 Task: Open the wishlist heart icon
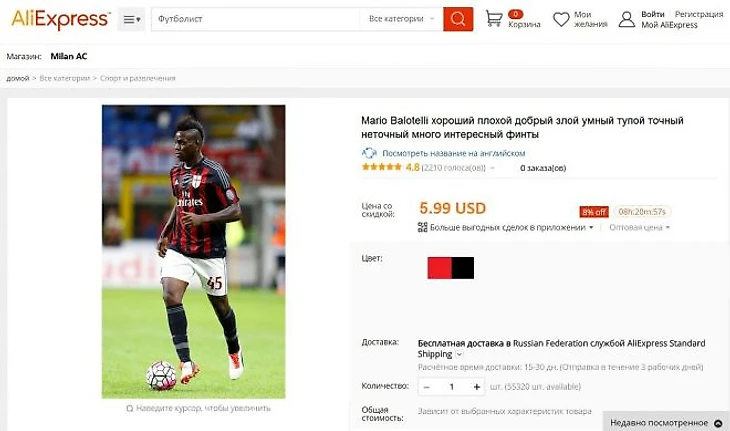pos(561,19)
